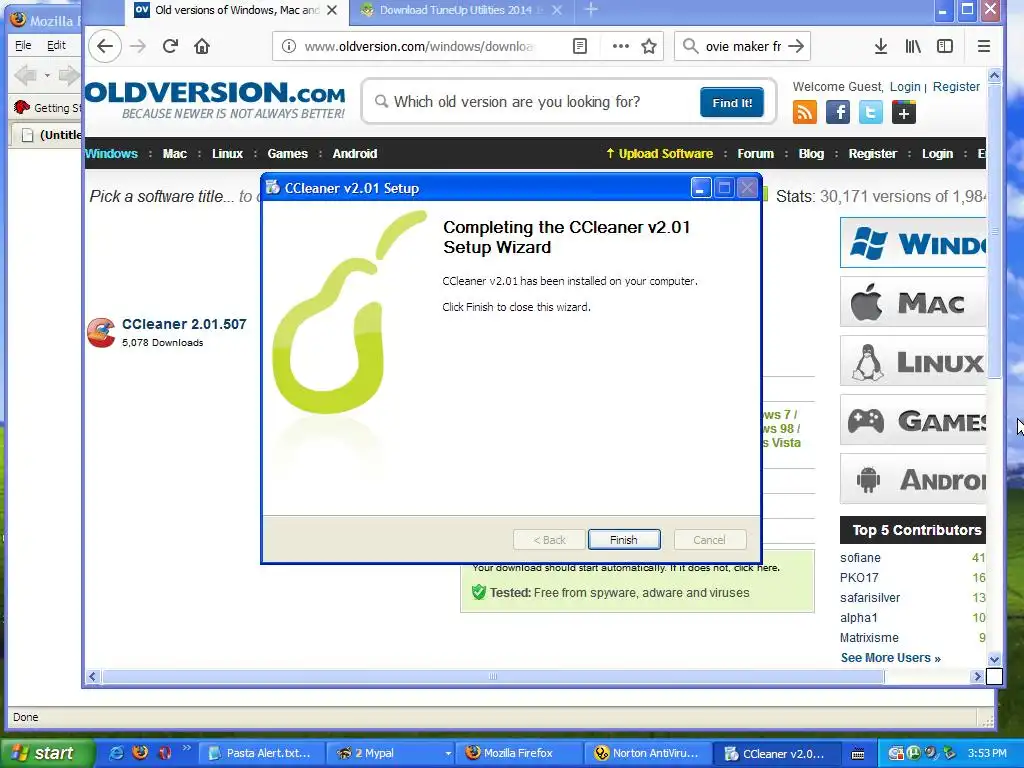Switch to Pasta Alert.txt taskbar item
The height and width of the screenshot is (768, 1024).
[x=259, y=754]
